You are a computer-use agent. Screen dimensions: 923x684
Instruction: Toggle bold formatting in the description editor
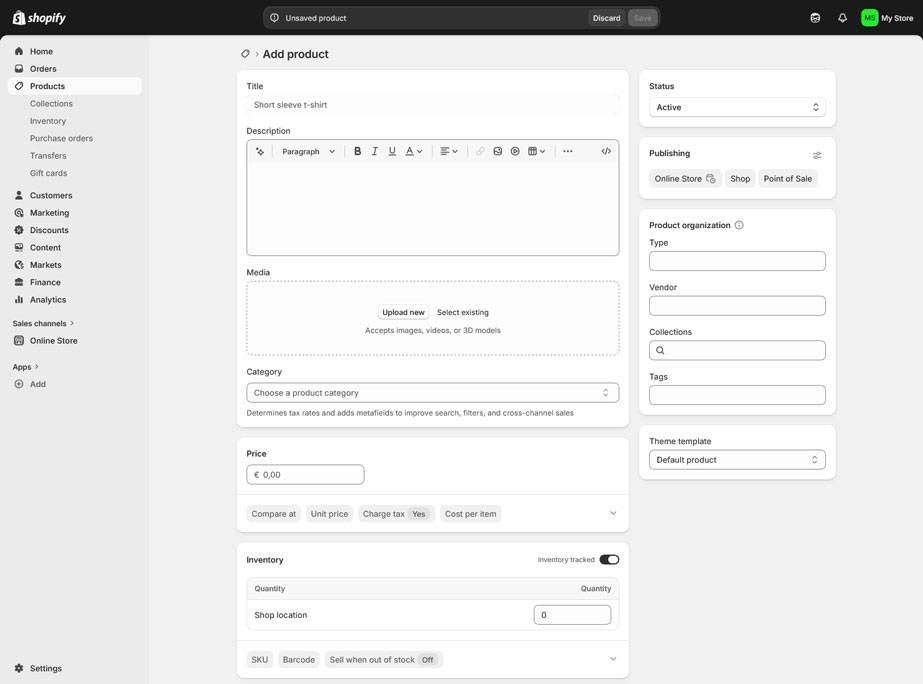[x=357, y=150]
